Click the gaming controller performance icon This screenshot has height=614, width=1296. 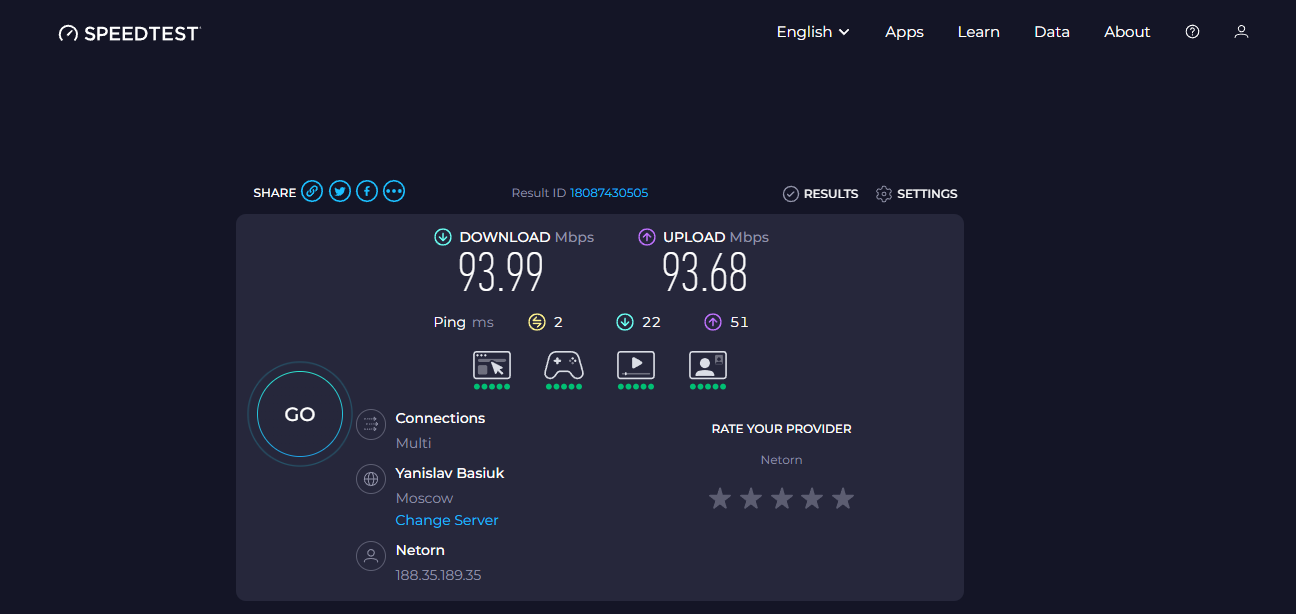[x=564, y=366]
